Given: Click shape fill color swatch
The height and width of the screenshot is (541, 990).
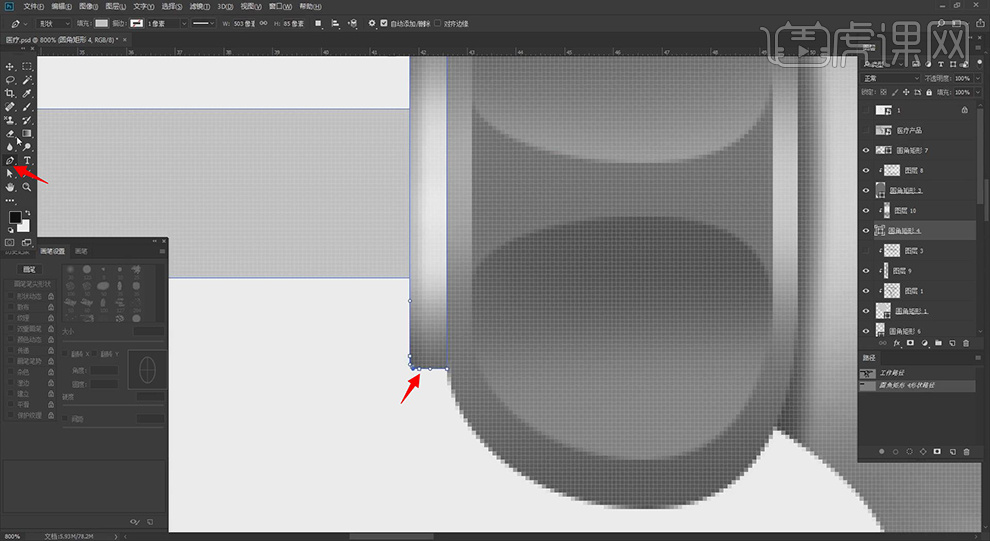Looking at the screenshot, I should [102, 23].
